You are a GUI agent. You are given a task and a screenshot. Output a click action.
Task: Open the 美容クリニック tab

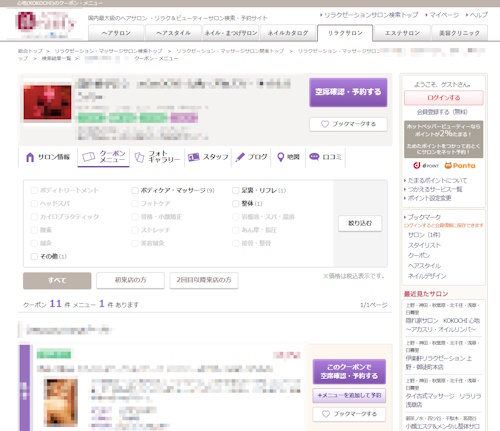coord(459,33)
